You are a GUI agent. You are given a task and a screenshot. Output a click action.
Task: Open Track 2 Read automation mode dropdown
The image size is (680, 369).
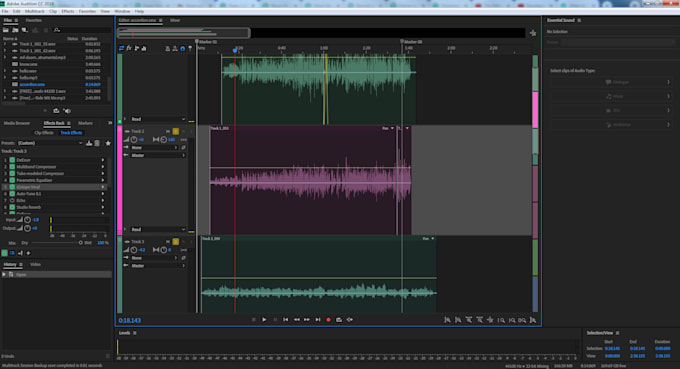pyautogui.click(x=158, y=229)
